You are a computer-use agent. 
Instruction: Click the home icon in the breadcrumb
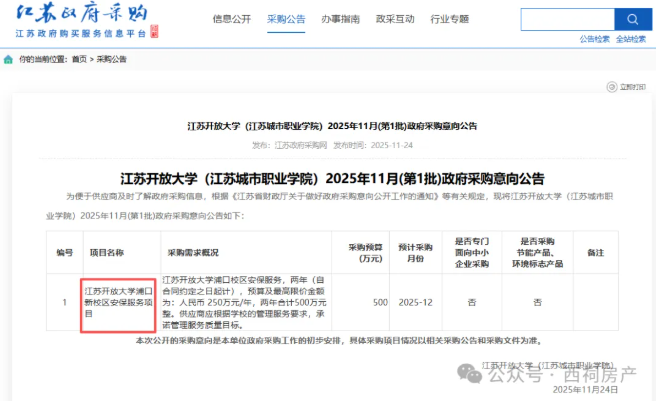[10, 60]
